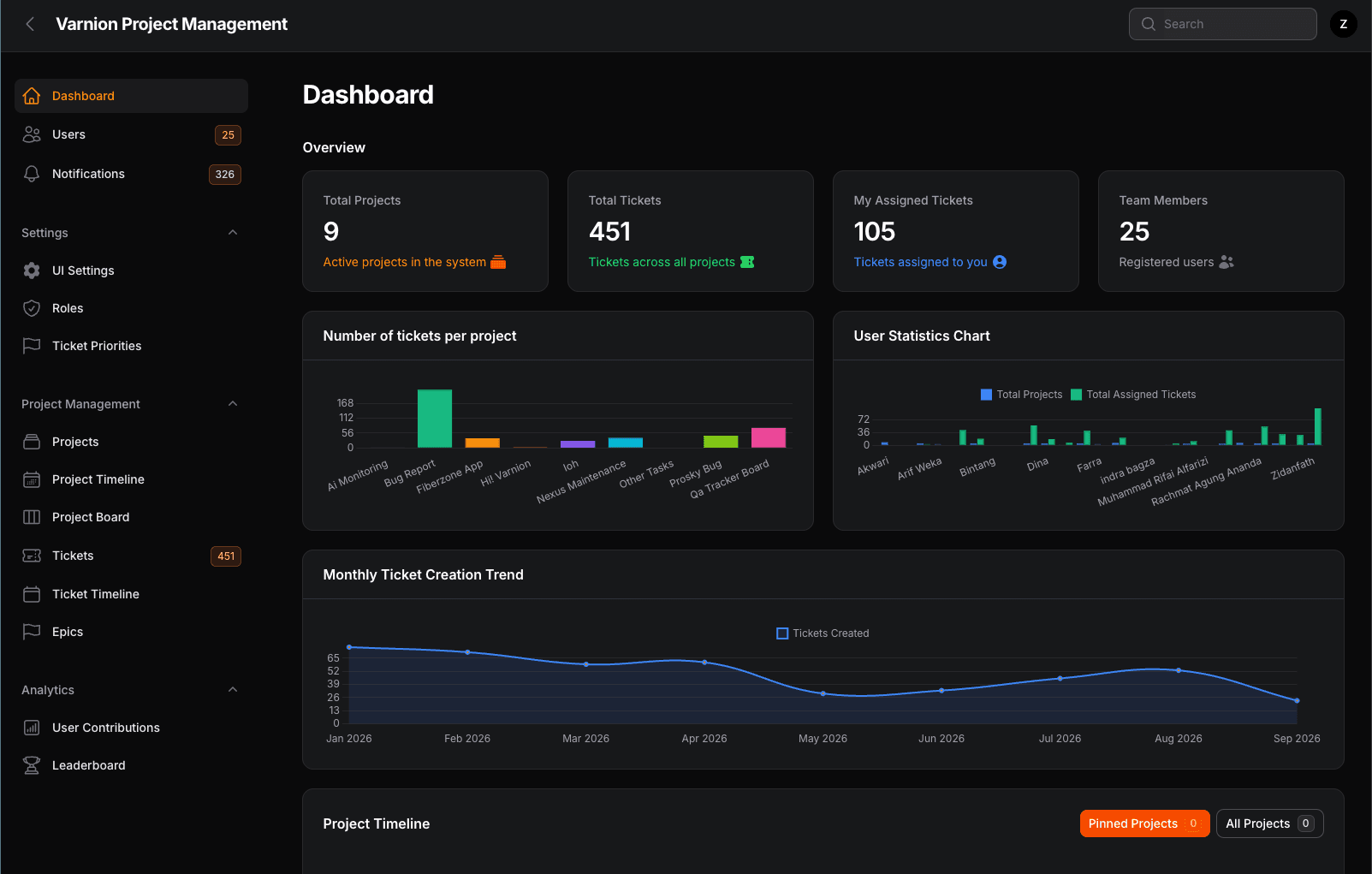The width and height of the screenshot is (1372, 874).
Task: Toggle Total Assigned Tickets legend item
Action: 1133,395
